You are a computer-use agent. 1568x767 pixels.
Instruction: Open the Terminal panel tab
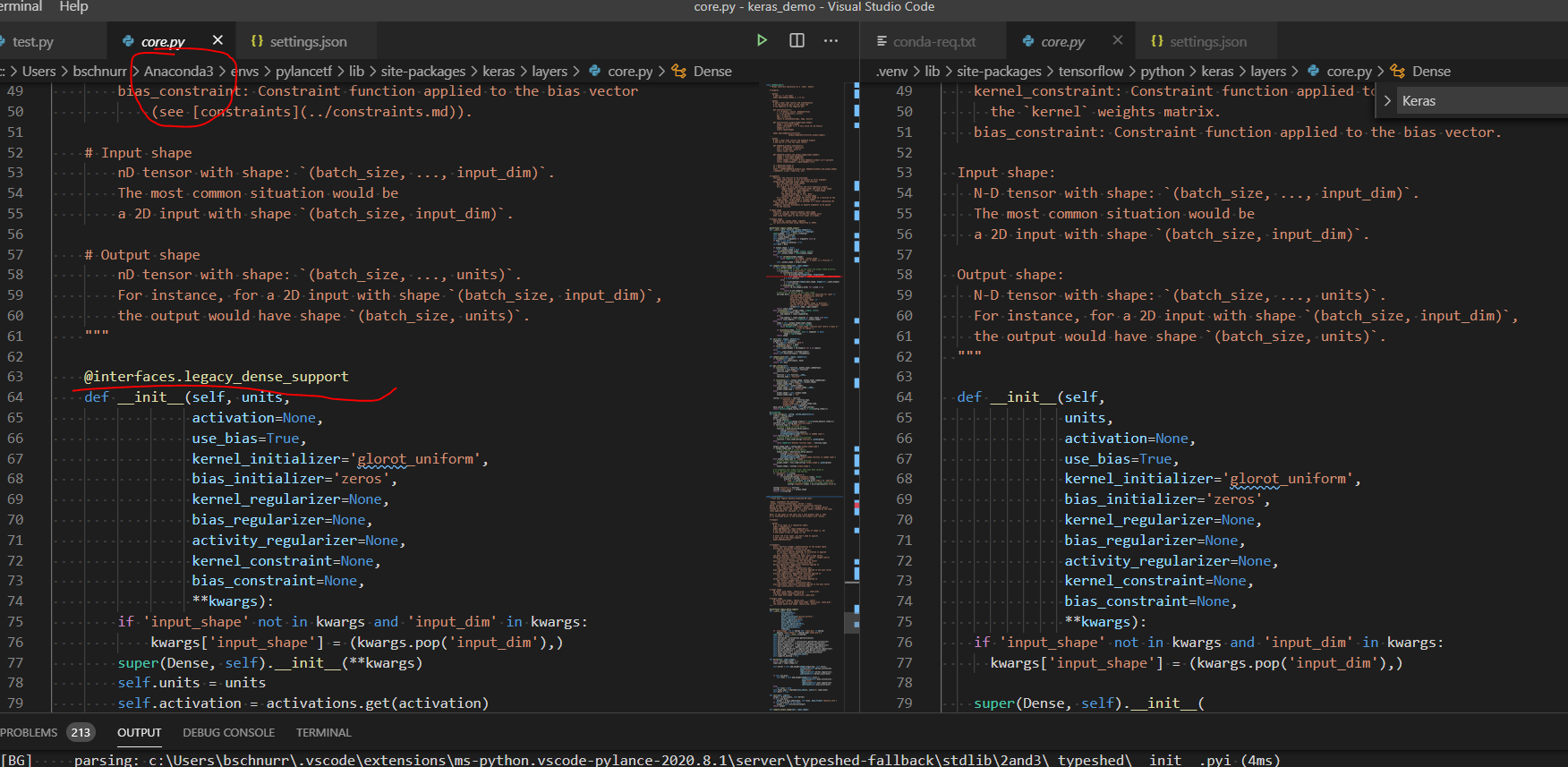[323, 732]
